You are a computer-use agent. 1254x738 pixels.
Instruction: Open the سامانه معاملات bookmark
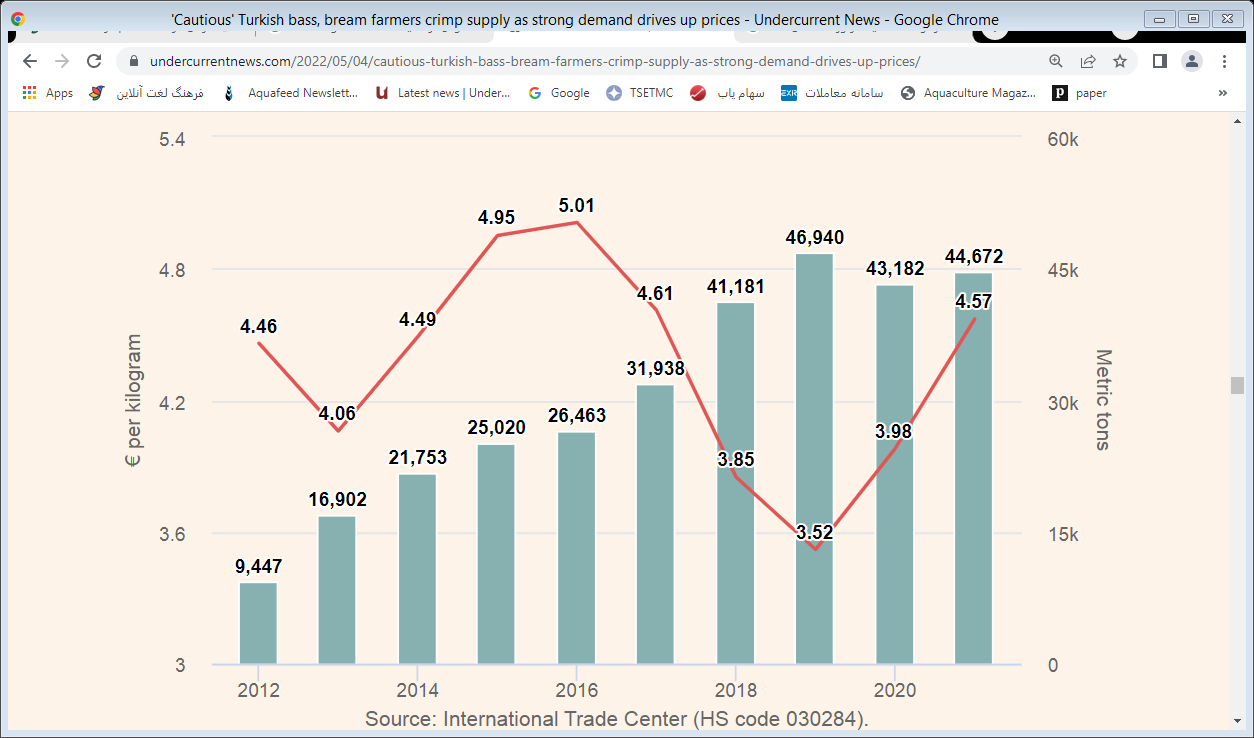(833, 93)
